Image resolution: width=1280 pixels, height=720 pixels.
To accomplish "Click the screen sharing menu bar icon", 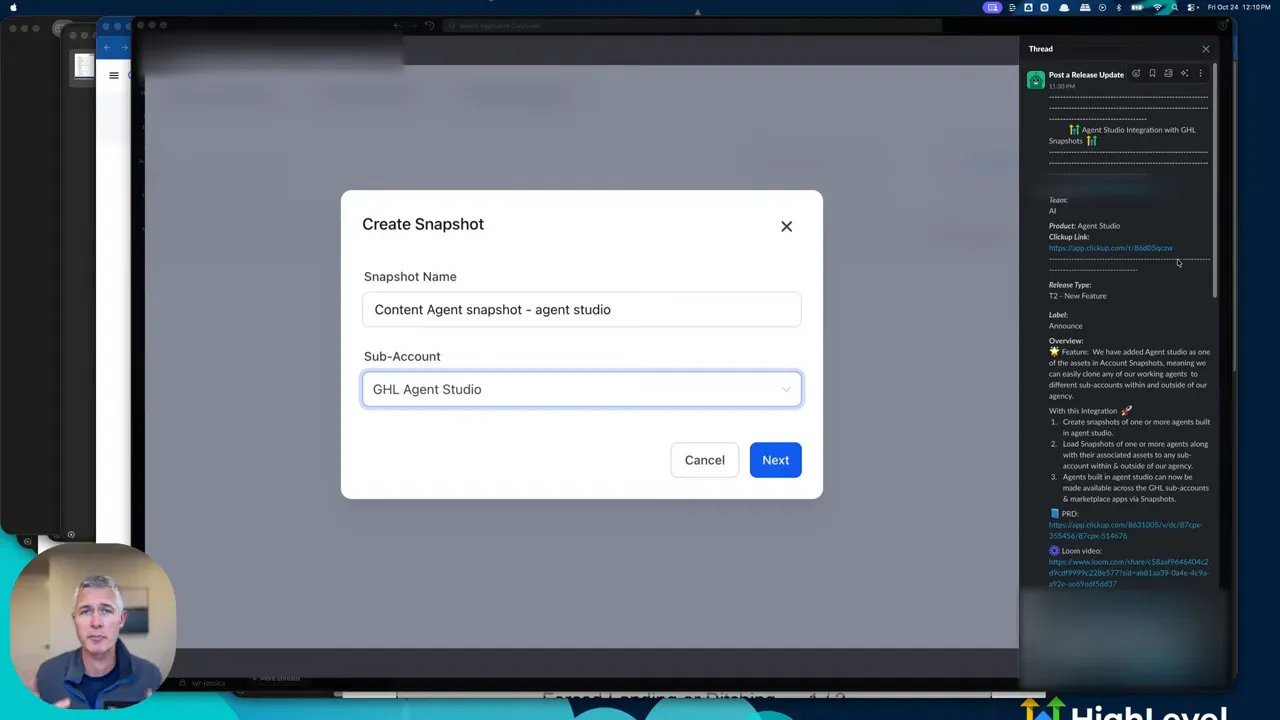I will point(993,8).
